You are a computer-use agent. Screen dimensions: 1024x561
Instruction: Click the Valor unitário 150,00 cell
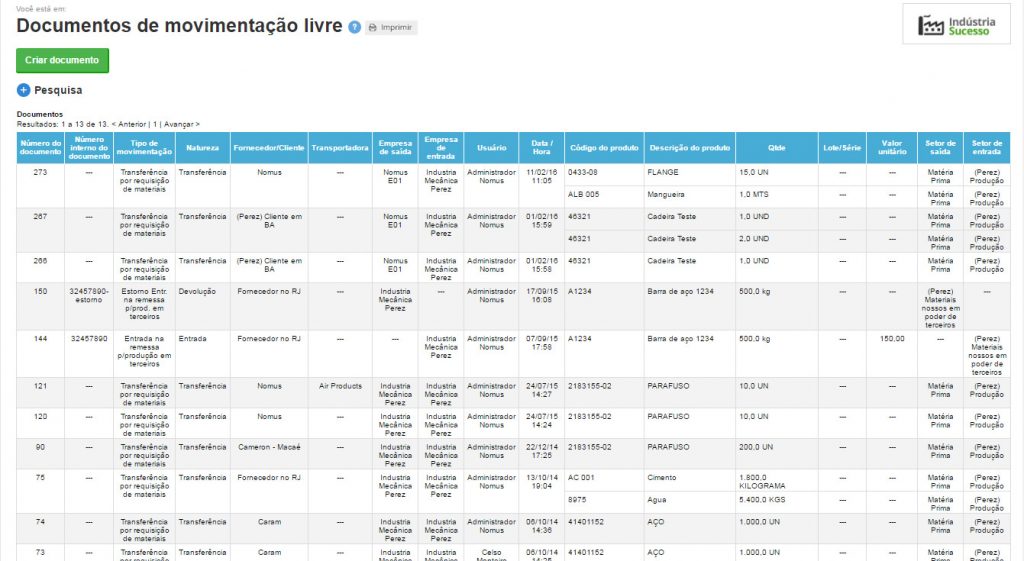[x=892, y=339]
